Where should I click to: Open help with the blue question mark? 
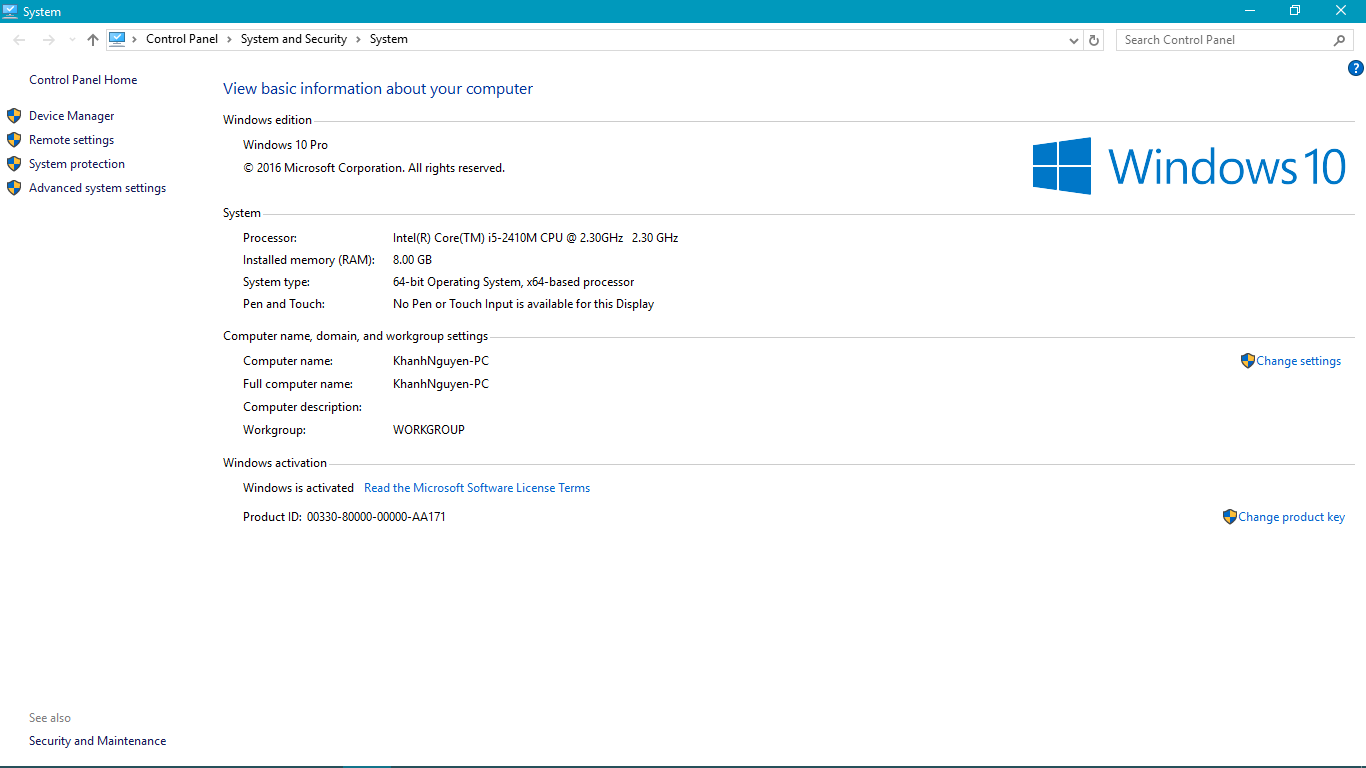point(1355,69)
